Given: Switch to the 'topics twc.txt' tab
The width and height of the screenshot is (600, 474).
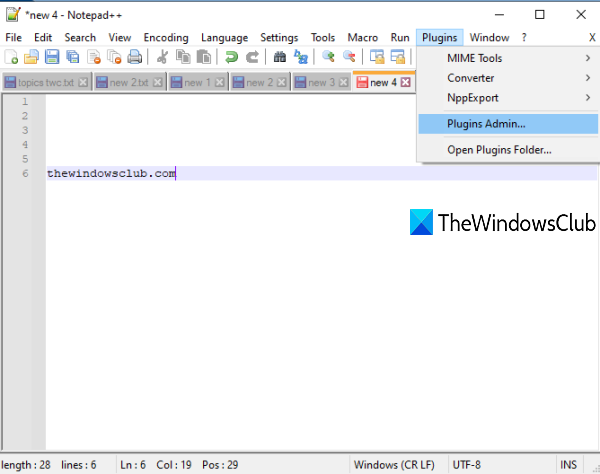Looking at the screenshot, I should (47, 82).
